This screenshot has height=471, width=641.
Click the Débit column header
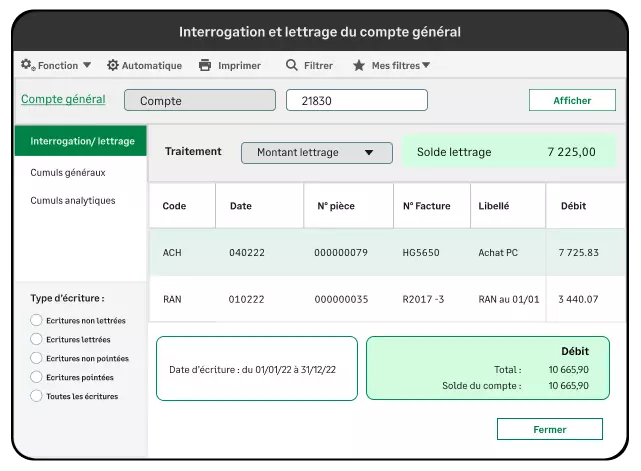[585, 206]
